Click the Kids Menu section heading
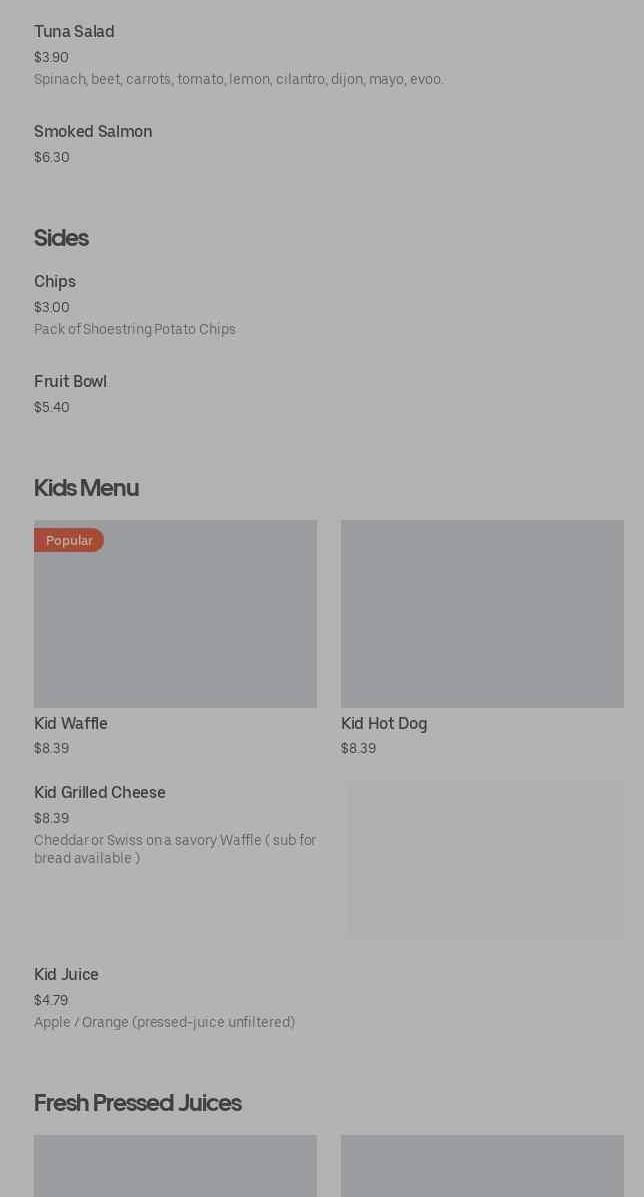This screenshot has height=1197, width=644. coord(86,487)
